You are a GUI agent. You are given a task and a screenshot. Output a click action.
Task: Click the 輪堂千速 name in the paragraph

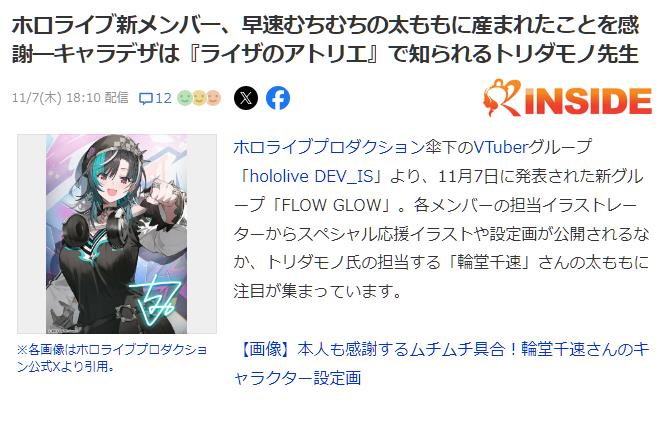[x=493, y=263]
